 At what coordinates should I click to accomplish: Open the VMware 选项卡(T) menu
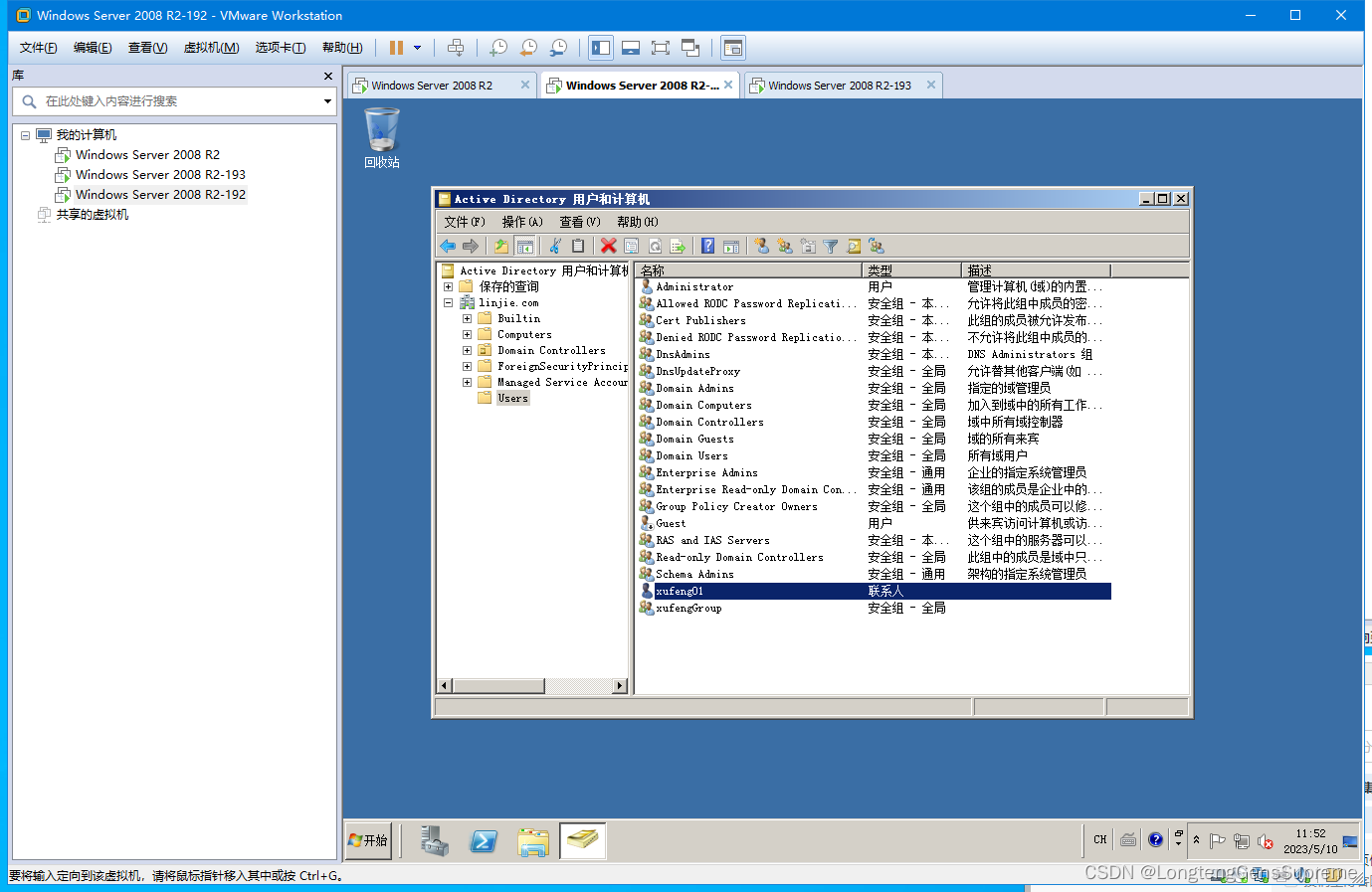[281, 48]
